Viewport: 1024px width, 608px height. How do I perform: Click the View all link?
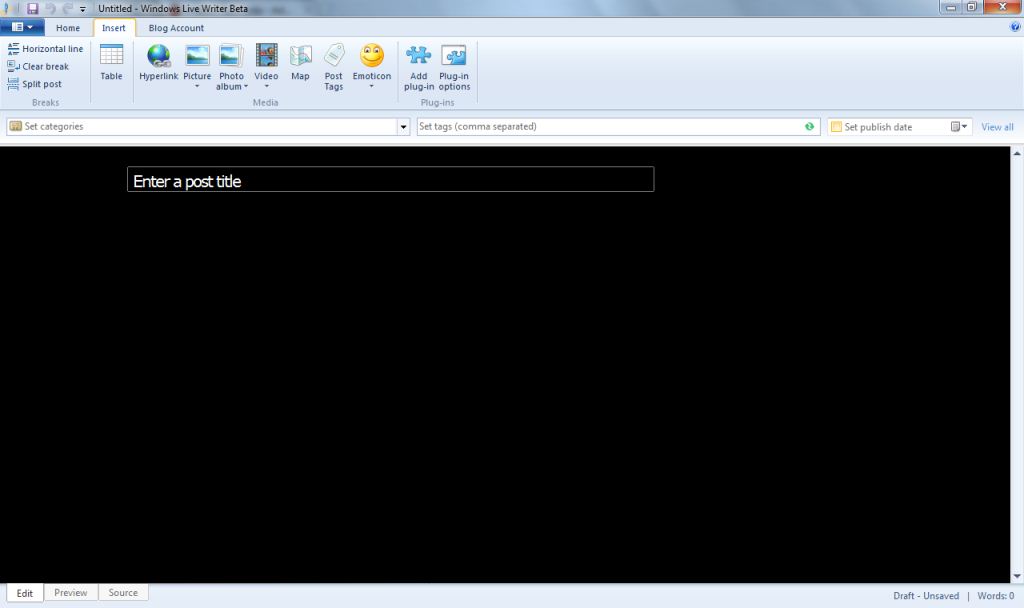997,127
